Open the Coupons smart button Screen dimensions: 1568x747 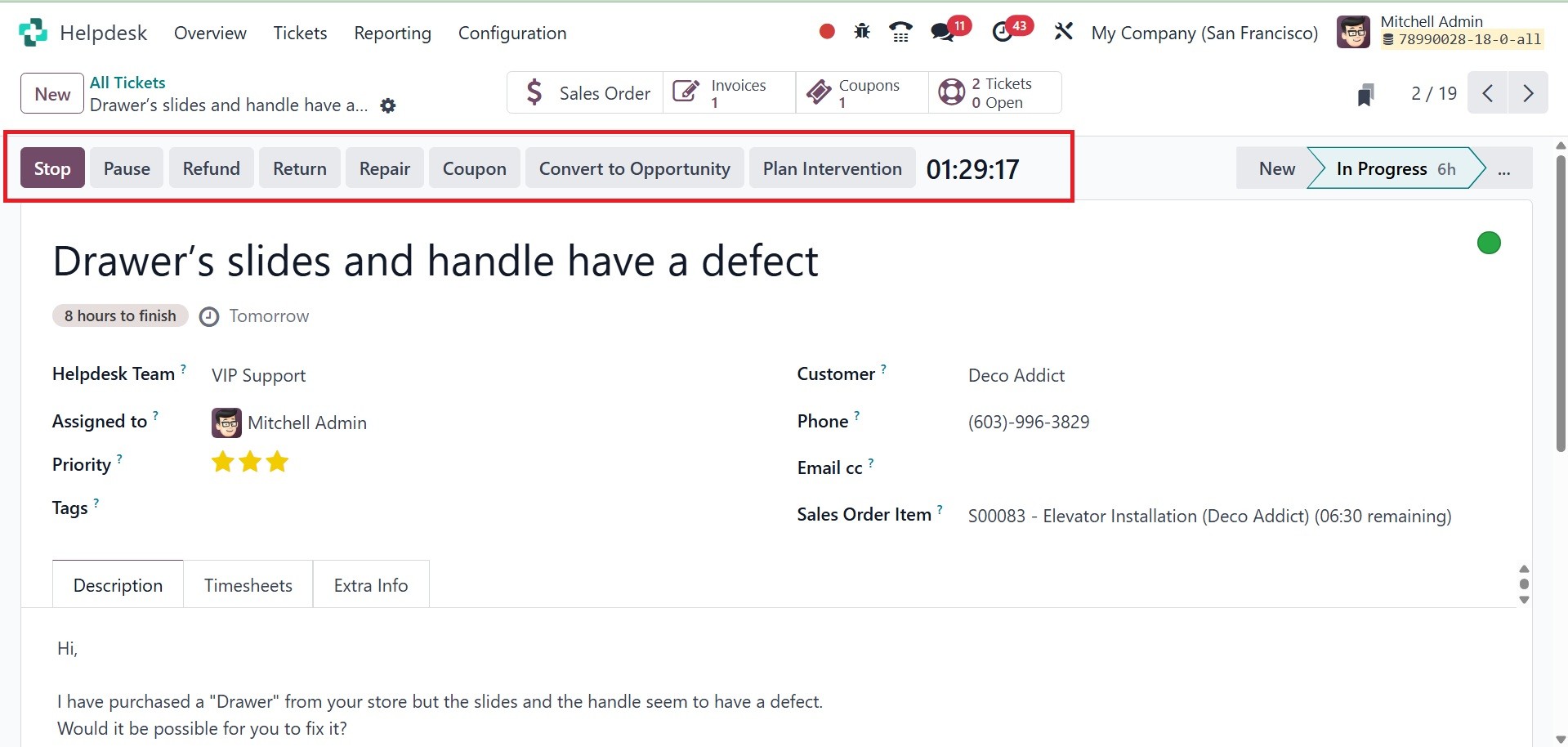click(x=862, y=92)
